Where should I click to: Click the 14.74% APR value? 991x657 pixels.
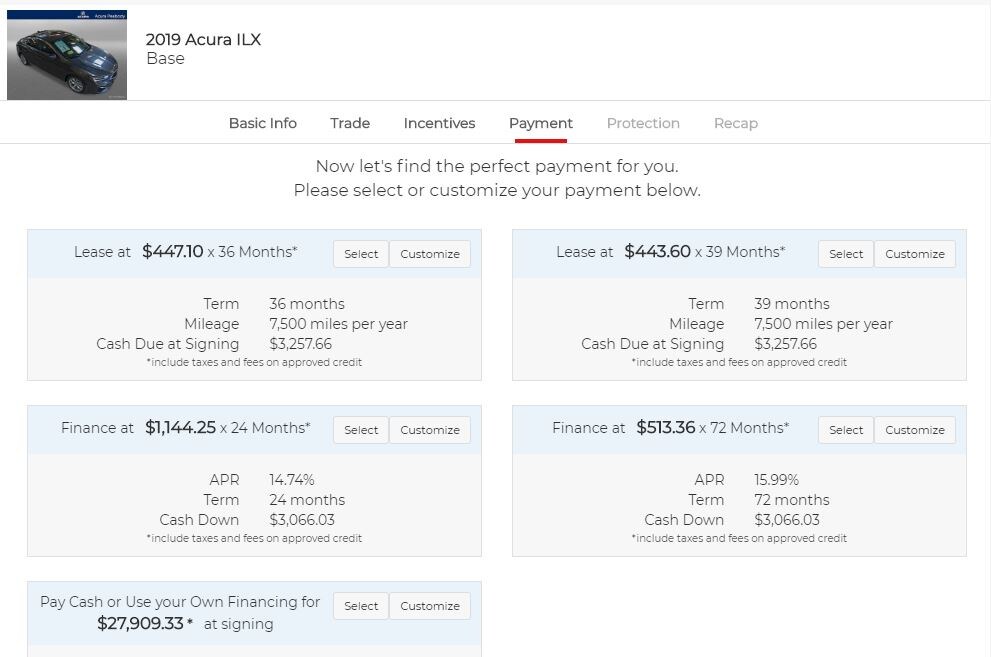(x=292, y=480)
